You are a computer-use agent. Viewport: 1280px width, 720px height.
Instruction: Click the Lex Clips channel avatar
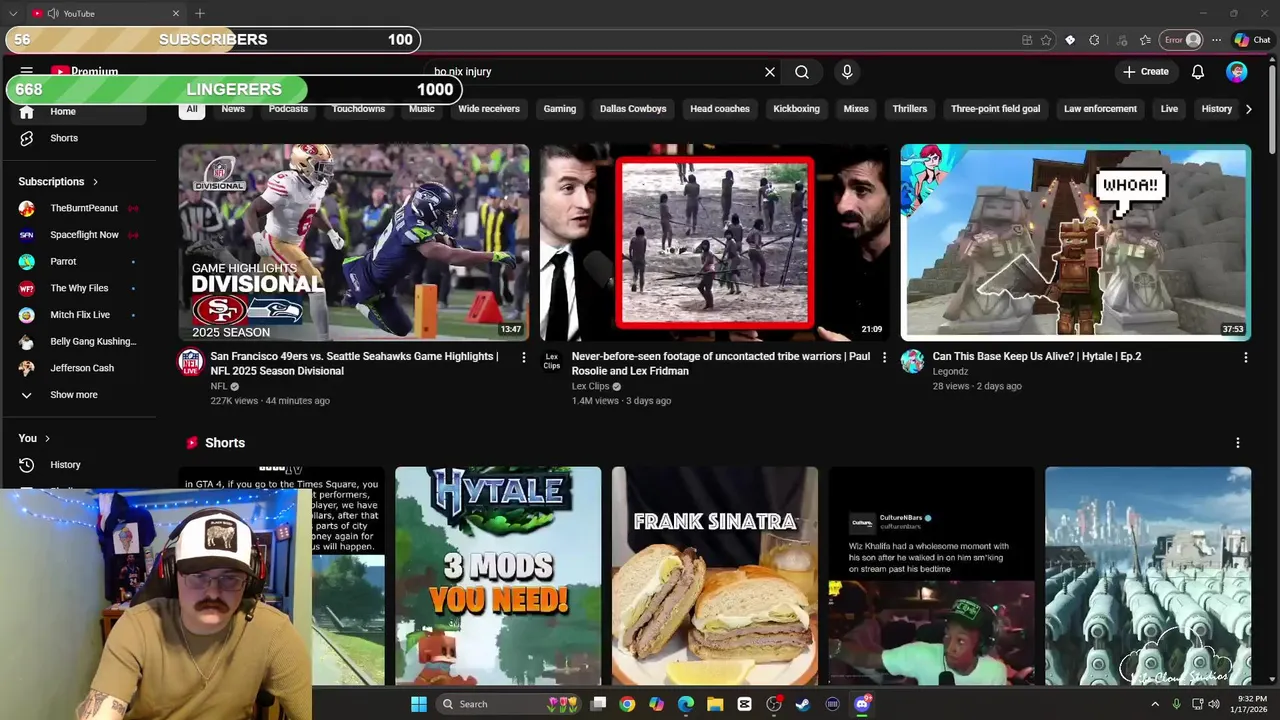click(x=551, y=362)
